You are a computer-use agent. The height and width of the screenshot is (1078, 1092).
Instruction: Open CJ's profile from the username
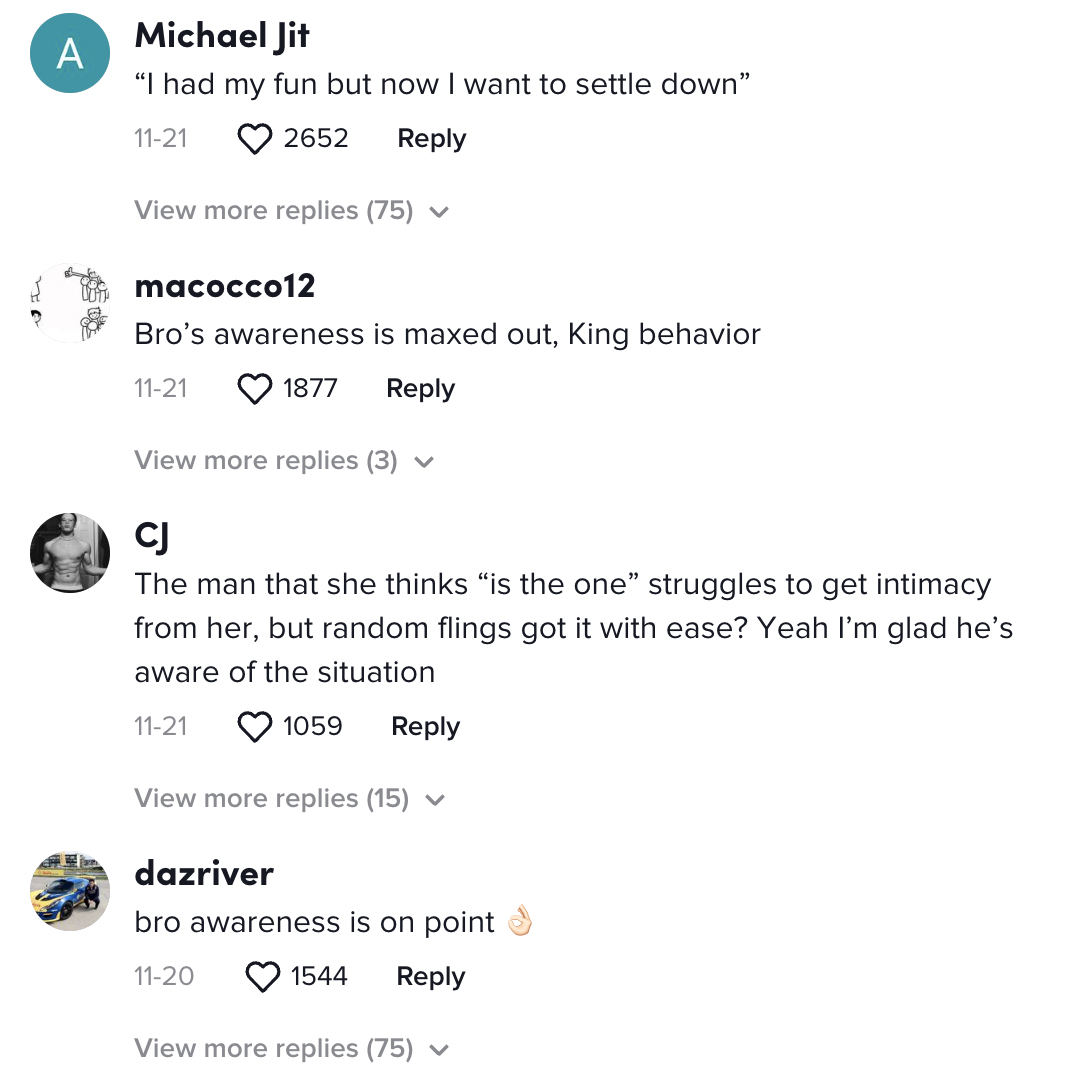(x=152, y=537)
